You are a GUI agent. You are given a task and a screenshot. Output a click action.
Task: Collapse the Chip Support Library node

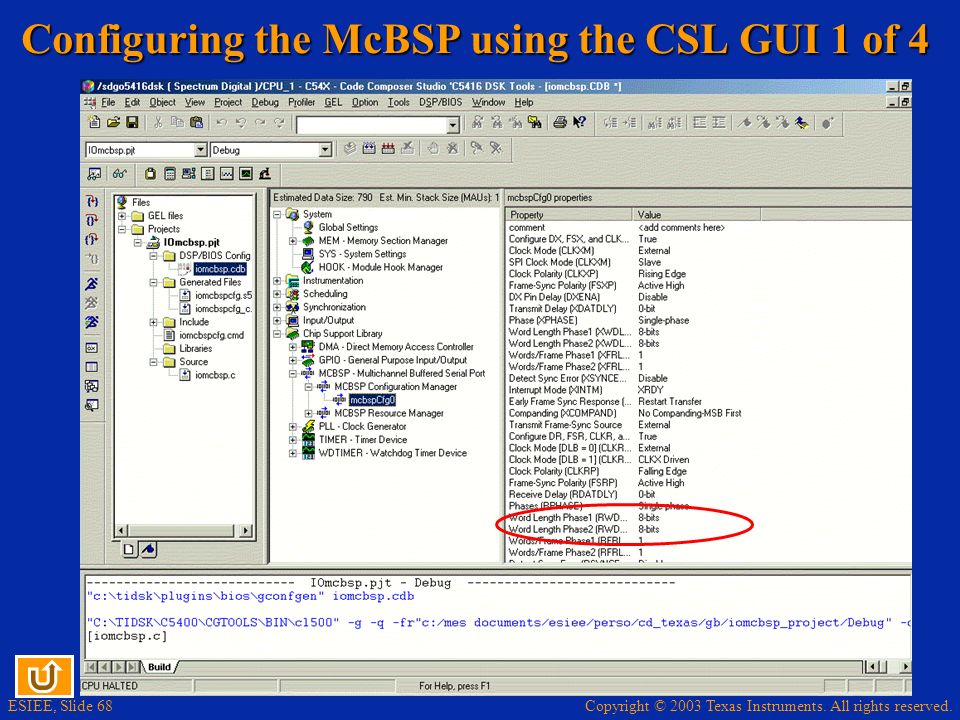click(277, 334)
